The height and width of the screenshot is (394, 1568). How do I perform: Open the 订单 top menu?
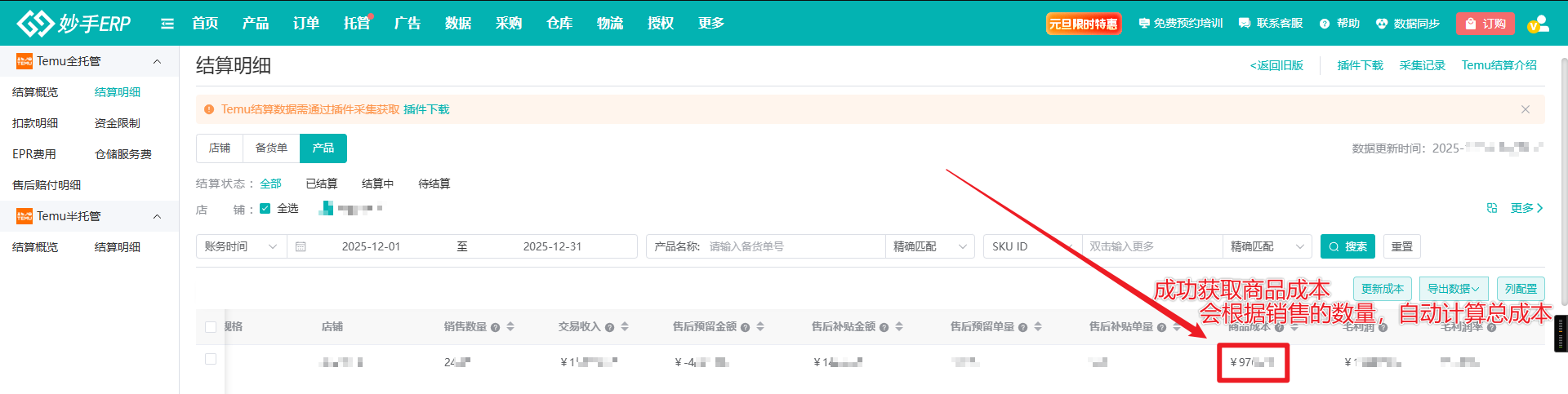306,24
